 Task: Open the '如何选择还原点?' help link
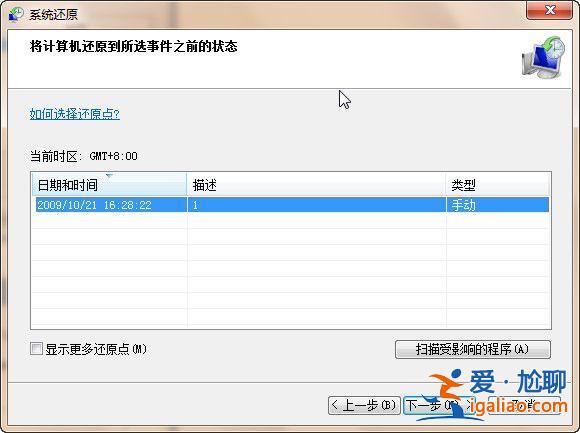pos(75,114)
